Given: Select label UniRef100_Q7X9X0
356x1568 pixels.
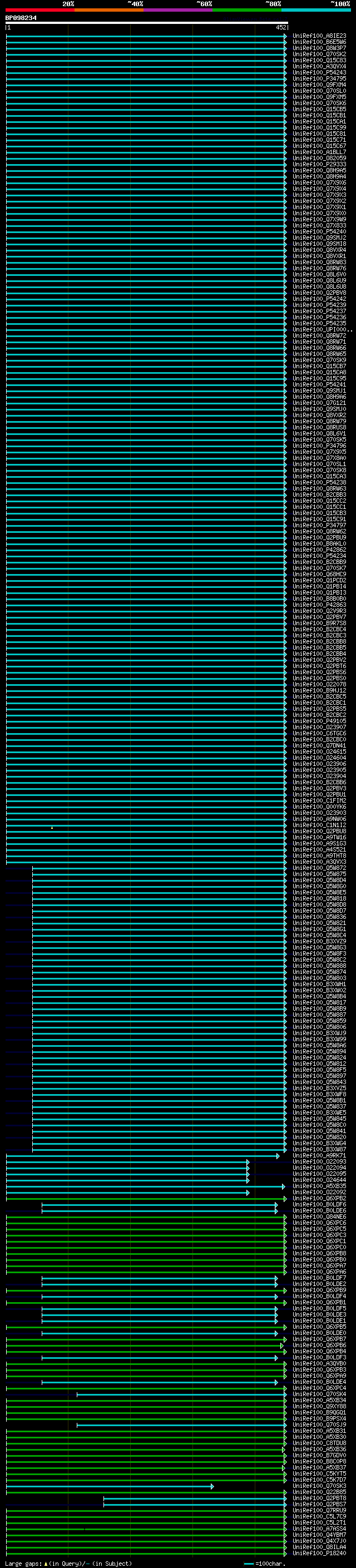Looking at the screenshot, I should click(x=319, y=213).
